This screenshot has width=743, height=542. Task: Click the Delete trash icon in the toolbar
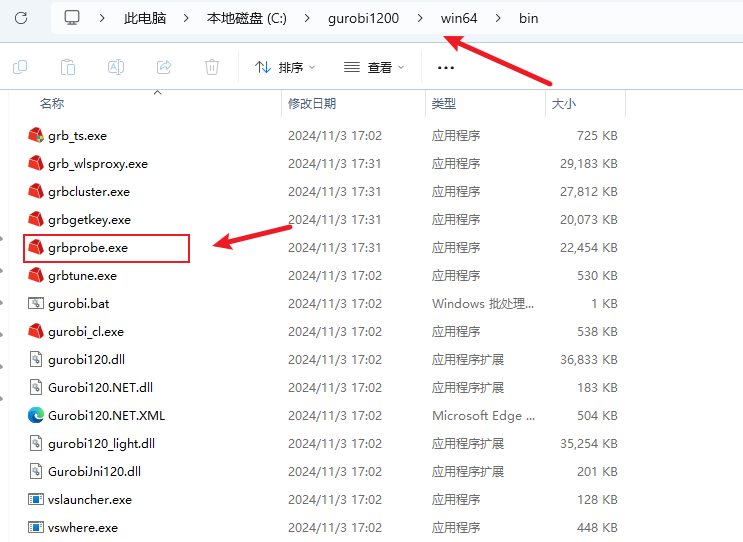[x=212, y=67]
